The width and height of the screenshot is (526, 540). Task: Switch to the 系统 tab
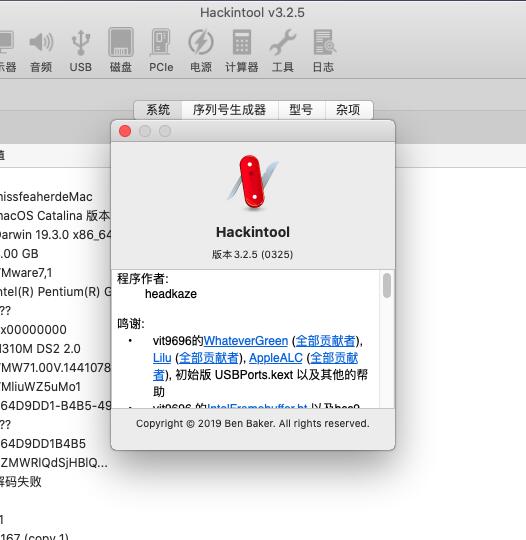tap(158, 110)
